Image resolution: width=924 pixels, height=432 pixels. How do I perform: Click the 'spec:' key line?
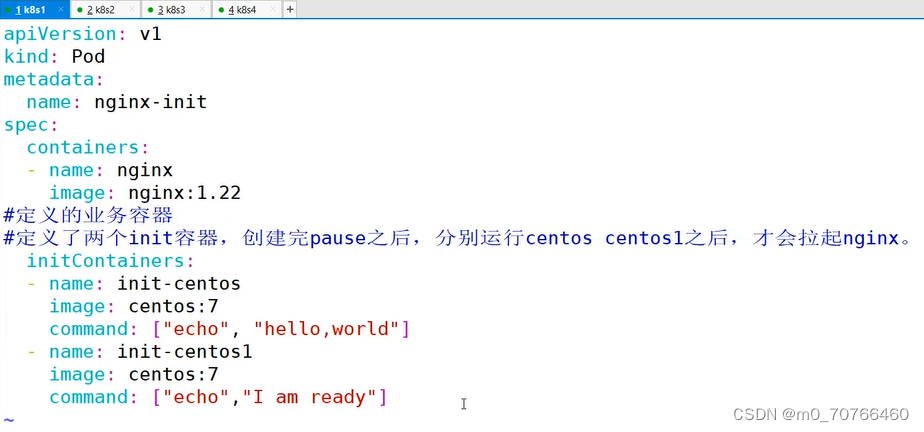(x=31, y=125)
